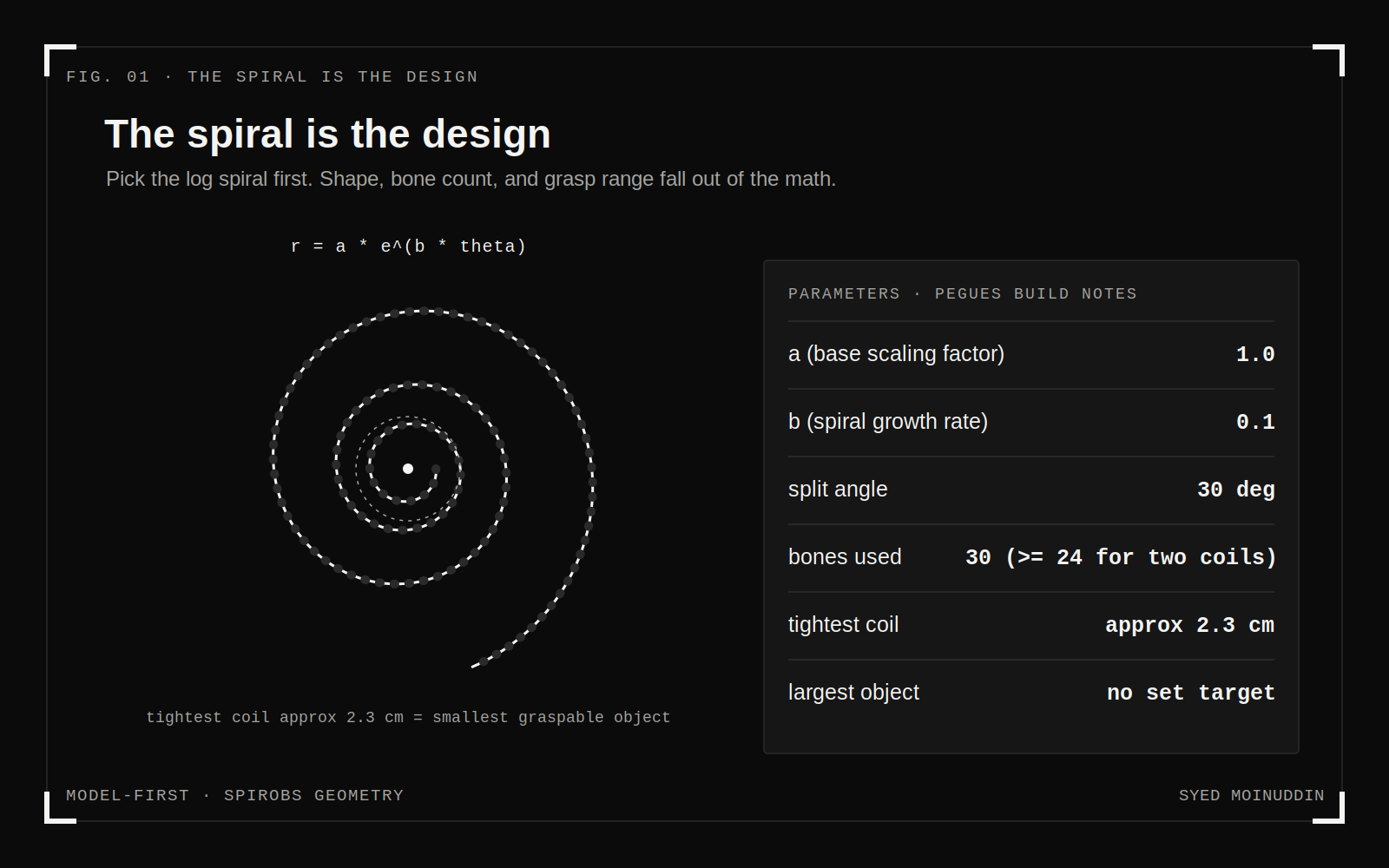This screenshot has width=1389, height=868.
Task: Click the 'SYED MOINUDDIN' author credit
Action: click(1251, 795)
